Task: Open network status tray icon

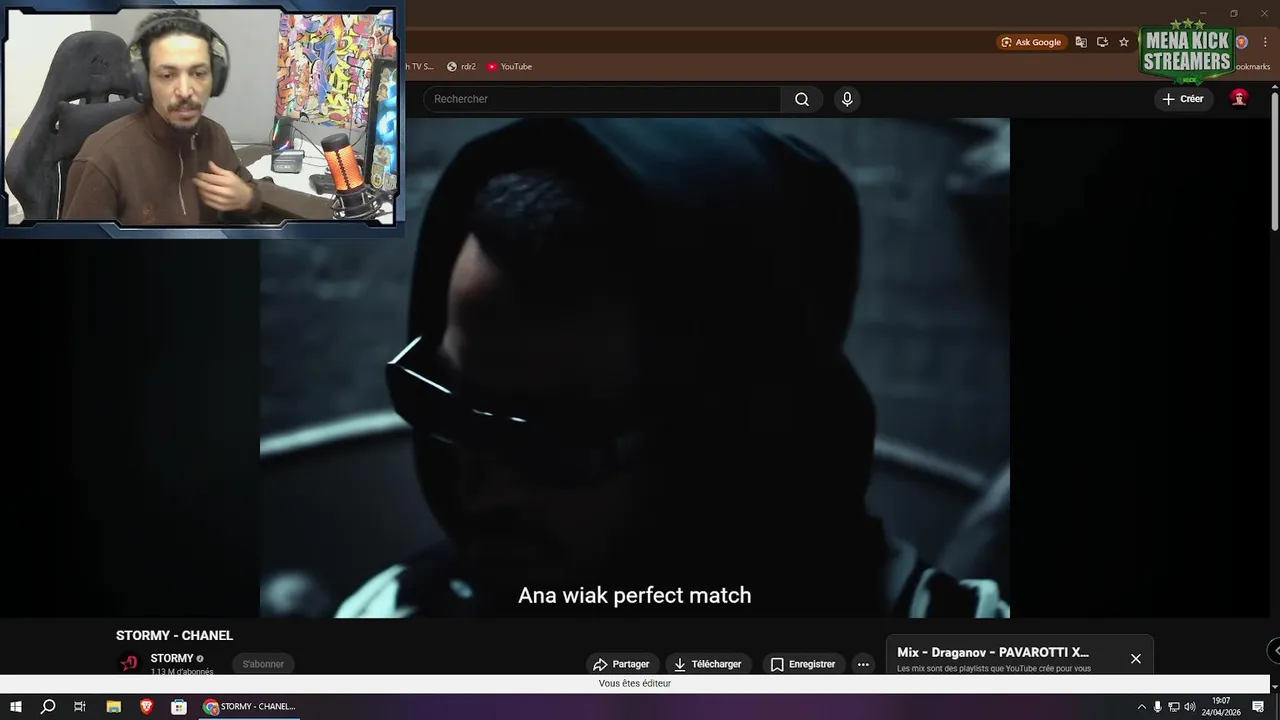Action: [x=1173, y=706]
